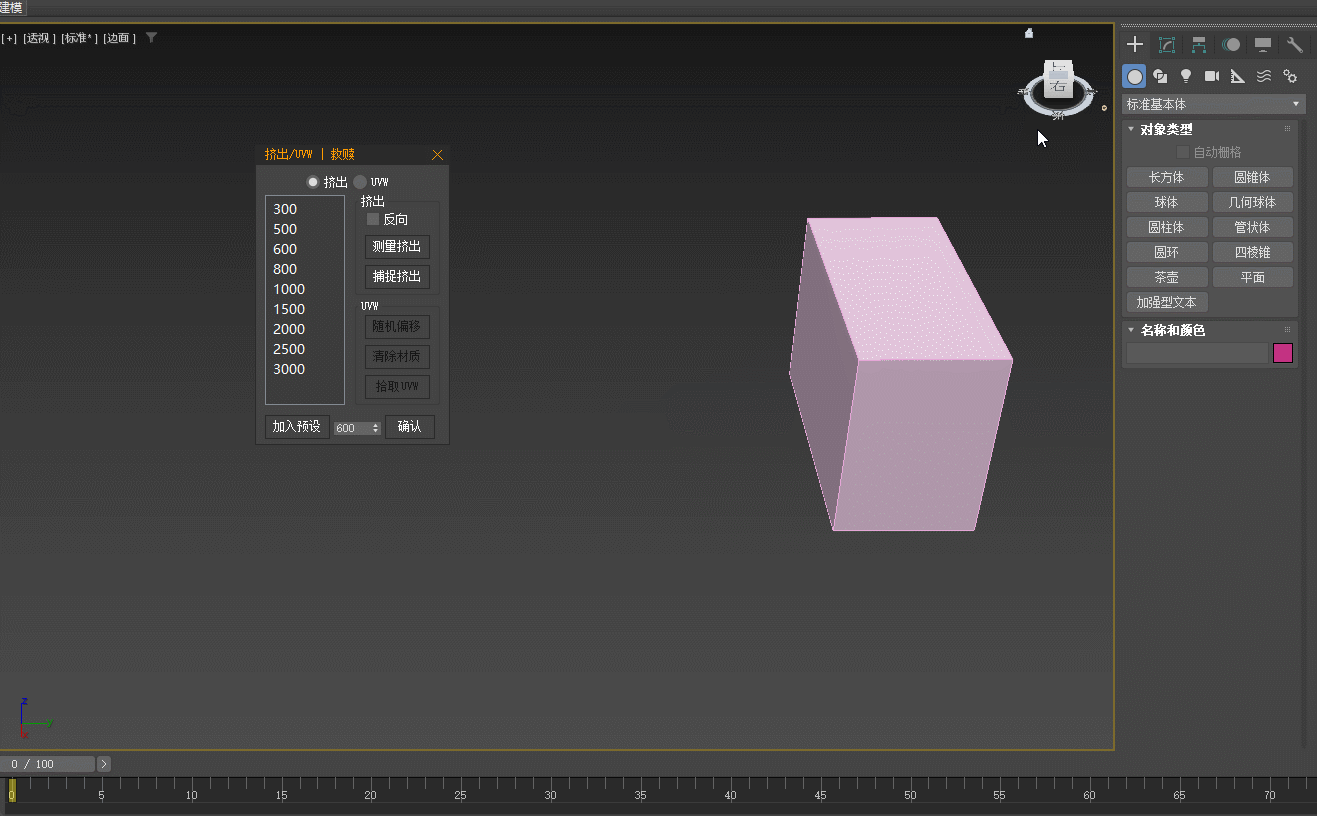Collapse the 对象类型 rollout

pyautogui.click(x=1166, y=129)
